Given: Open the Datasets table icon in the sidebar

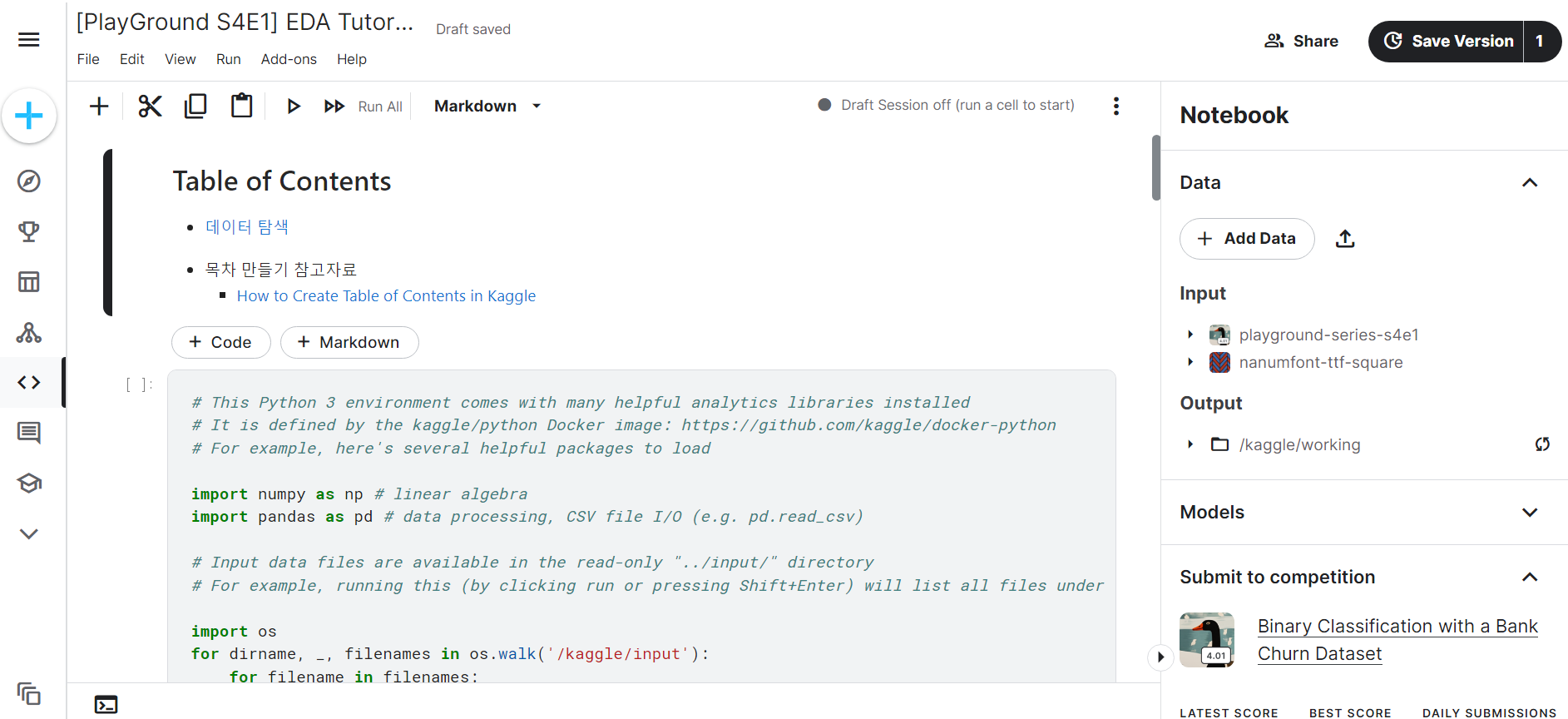Looking at the screenshot, I should [x=29, y=282].
